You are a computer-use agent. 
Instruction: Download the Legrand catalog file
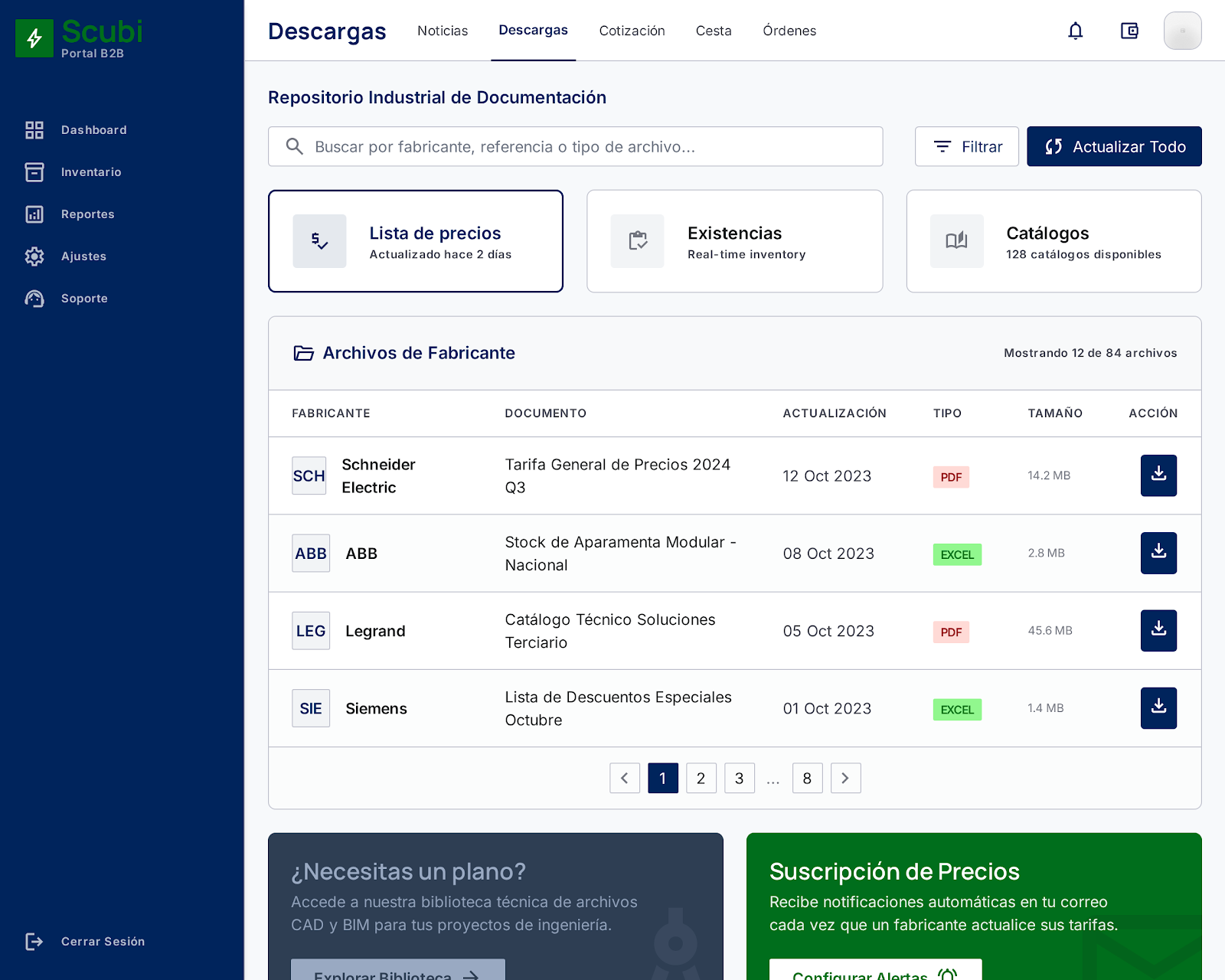[1158, 630]
